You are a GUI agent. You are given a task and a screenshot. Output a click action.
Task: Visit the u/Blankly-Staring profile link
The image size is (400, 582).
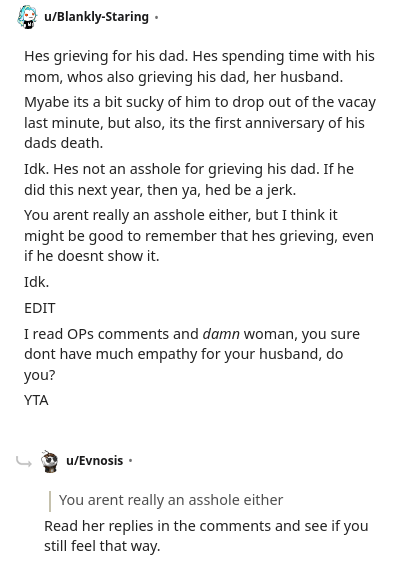click(x=96, y=17)
